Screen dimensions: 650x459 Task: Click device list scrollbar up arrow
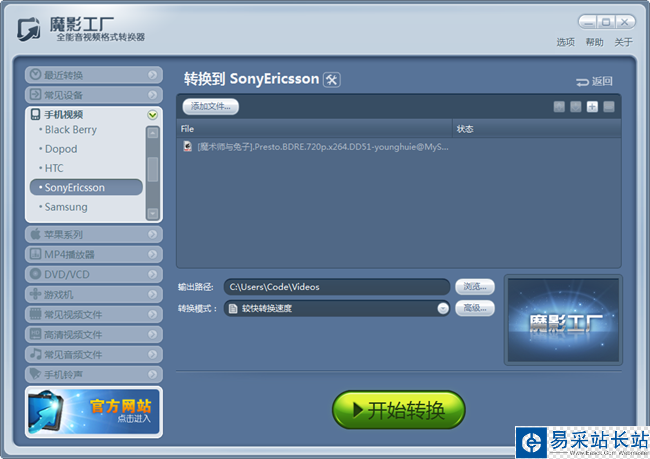click(x=153, y=133)
